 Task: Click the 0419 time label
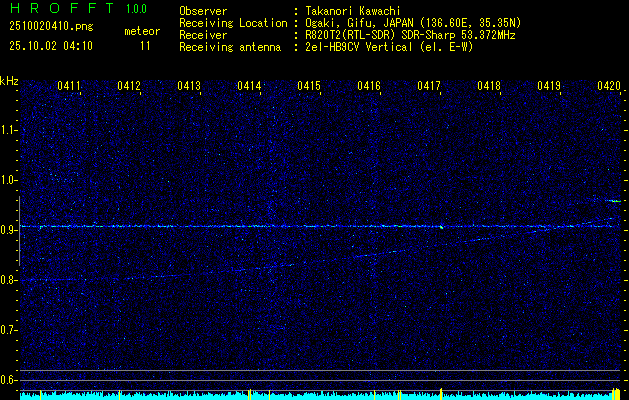[549, 86]
